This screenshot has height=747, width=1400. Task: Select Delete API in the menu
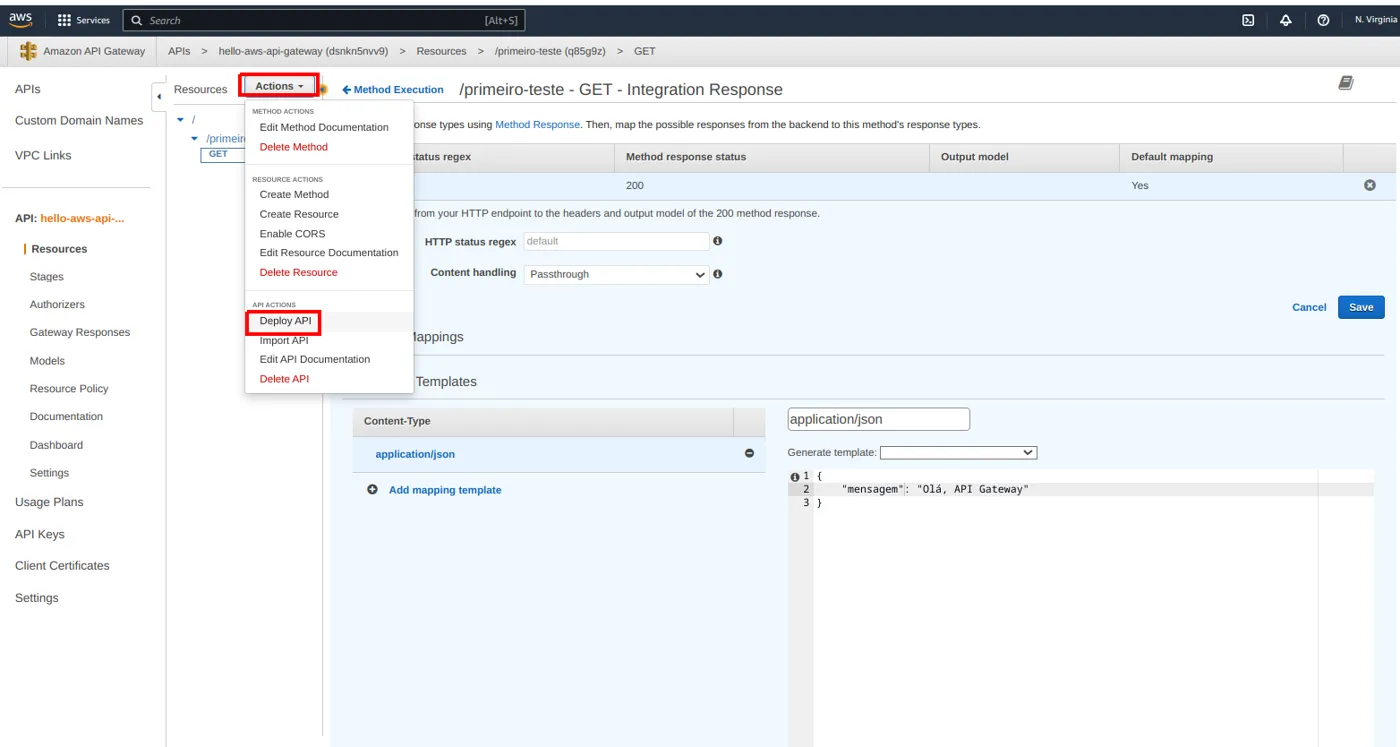pos(284,379)
